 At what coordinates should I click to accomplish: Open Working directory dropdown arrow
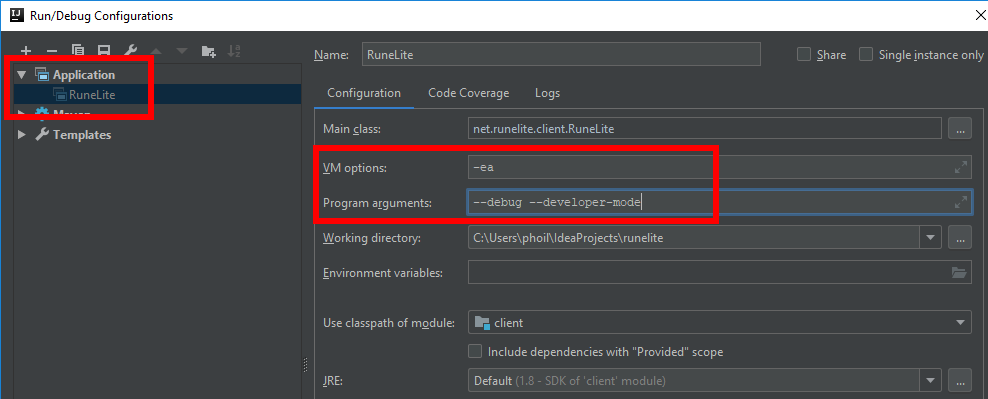[931, 238]
